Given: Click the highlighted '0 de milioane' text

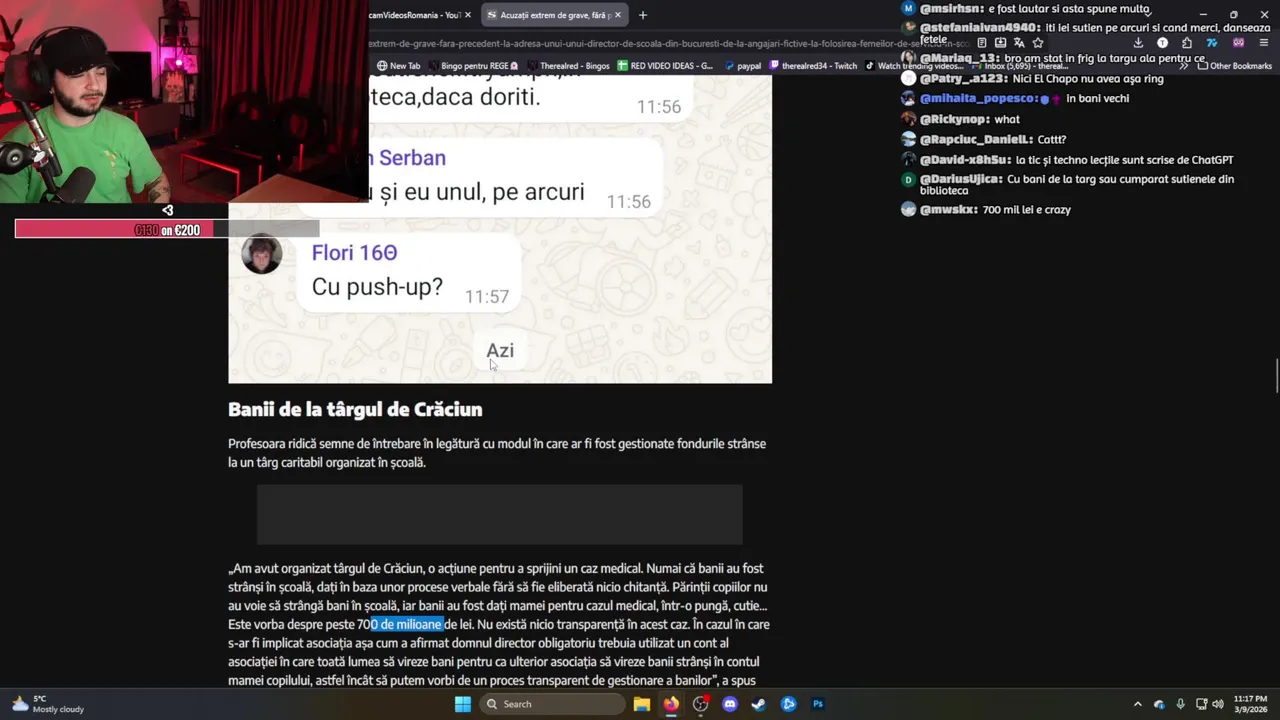Looking at the screenshot, I should point(407,624).
